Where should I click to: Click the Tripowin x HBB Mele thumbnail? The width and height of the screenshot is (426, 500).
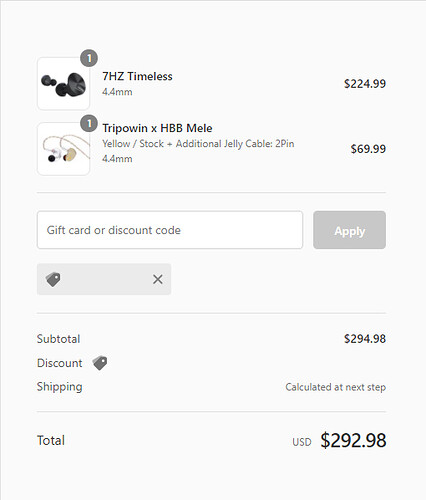pyautogui.click(x=63, y=149)
